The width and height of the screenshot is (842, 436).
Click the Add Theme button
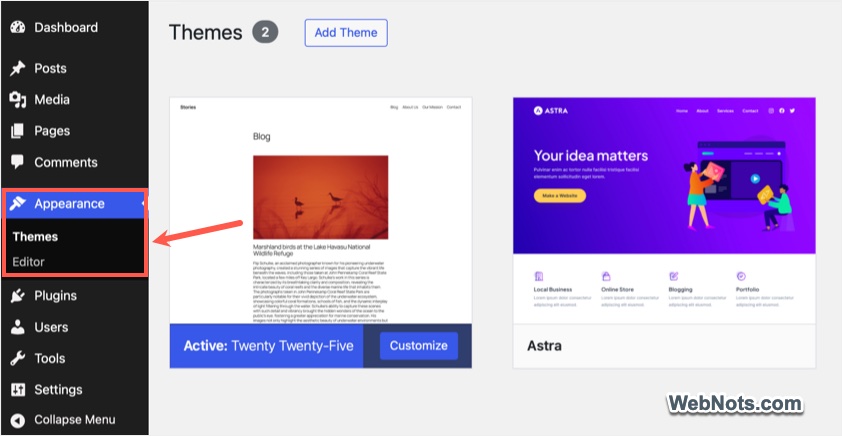point(346,33)
